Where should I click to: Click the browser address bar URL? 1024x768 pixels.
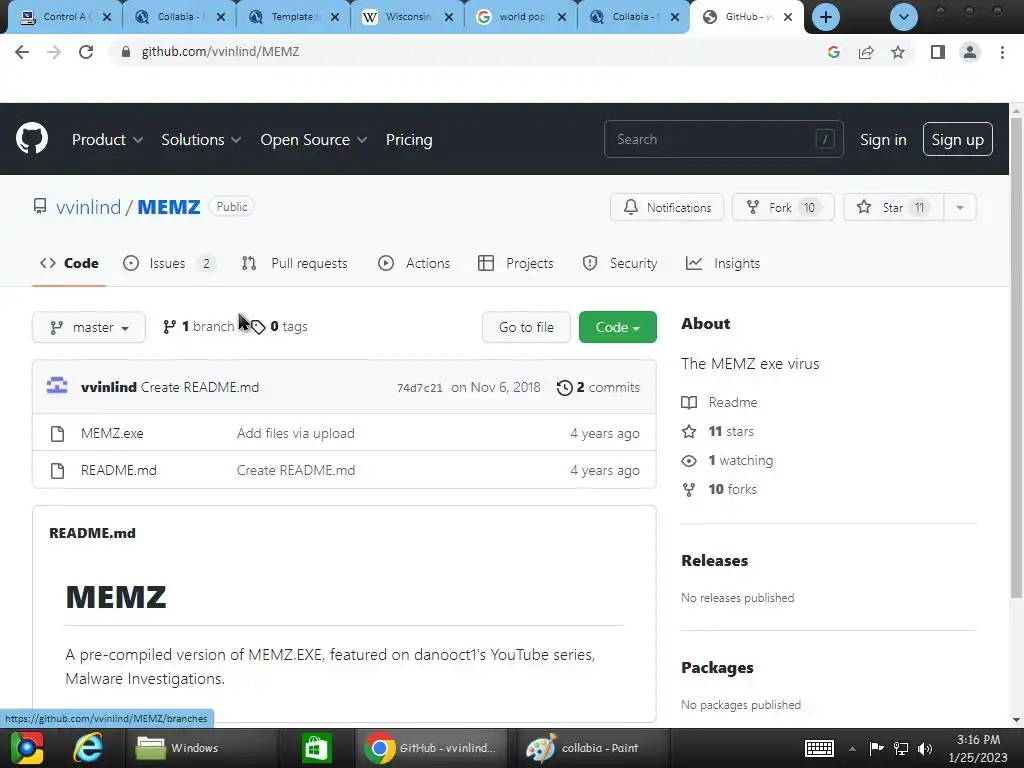221,52
